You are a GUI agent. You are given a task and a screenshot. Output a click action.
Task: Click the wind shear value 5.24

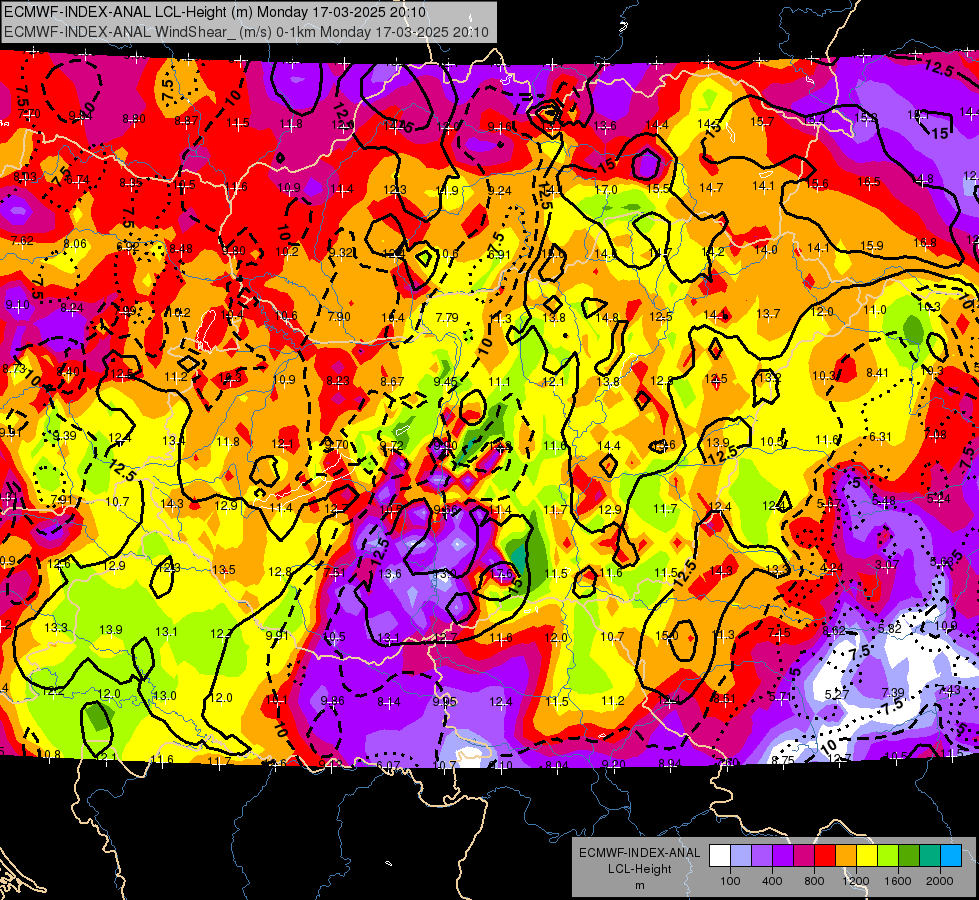938,498
